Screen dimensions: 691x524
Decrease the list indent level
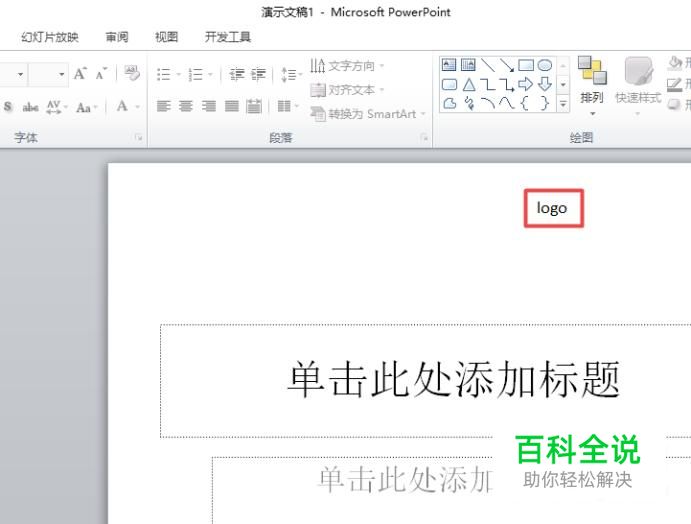coord(237,74)
